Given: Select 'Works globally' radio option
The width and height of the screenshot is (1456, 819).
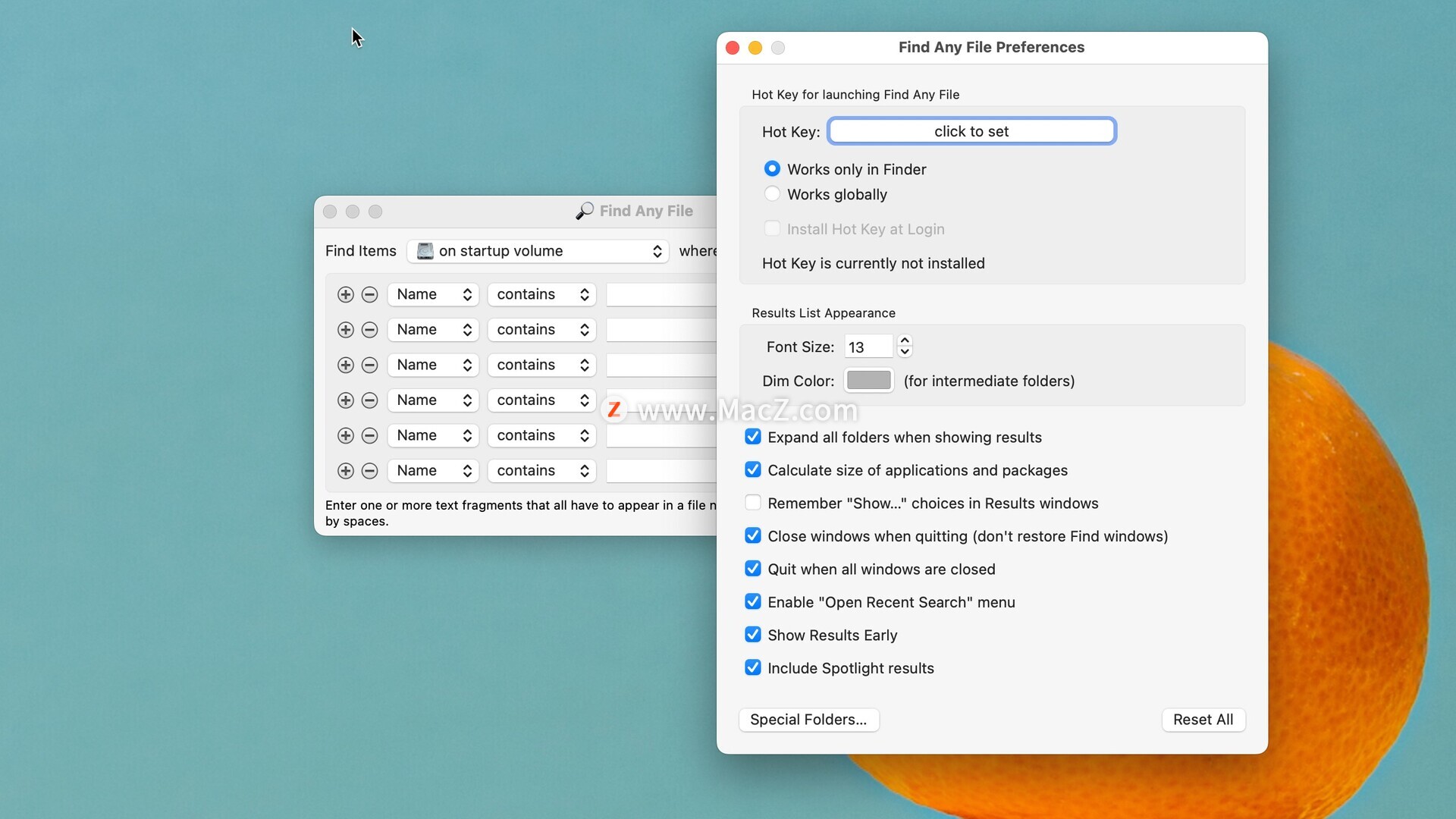Looking at the screenshot, I should click(x=772, y=193).
